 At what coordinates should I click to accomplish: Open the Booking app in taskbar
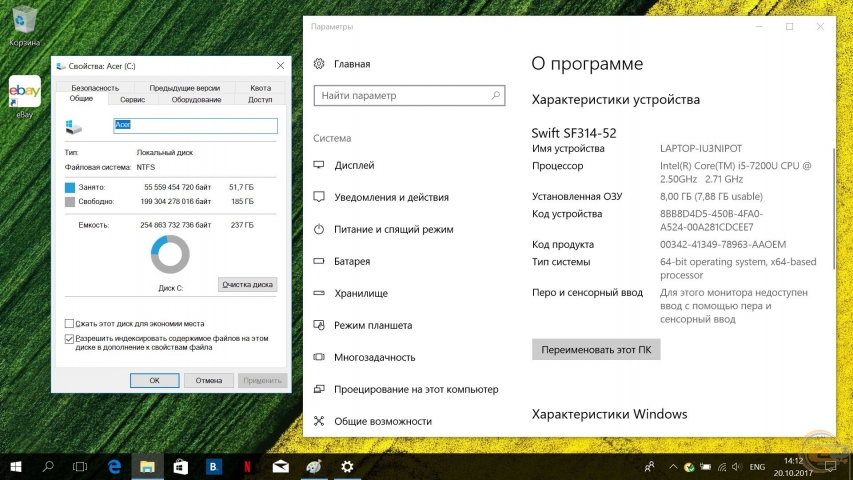click(x=214, y=466)
